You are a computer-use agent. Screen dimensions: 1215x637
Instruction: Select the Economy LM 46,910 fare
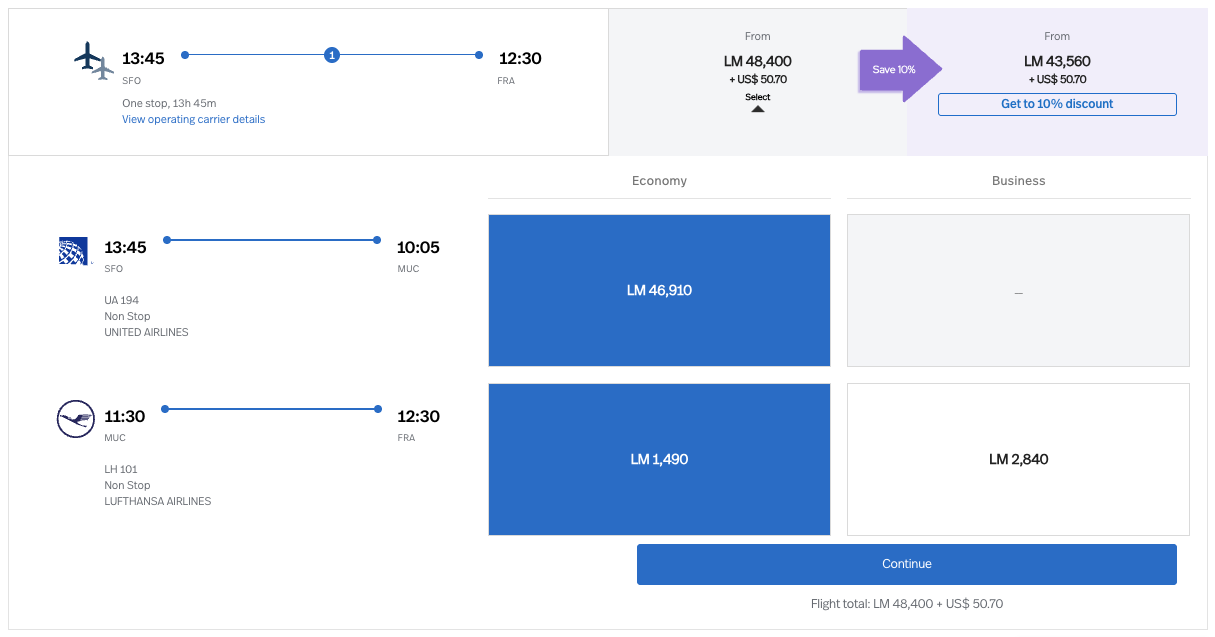[x=659, y=290]
